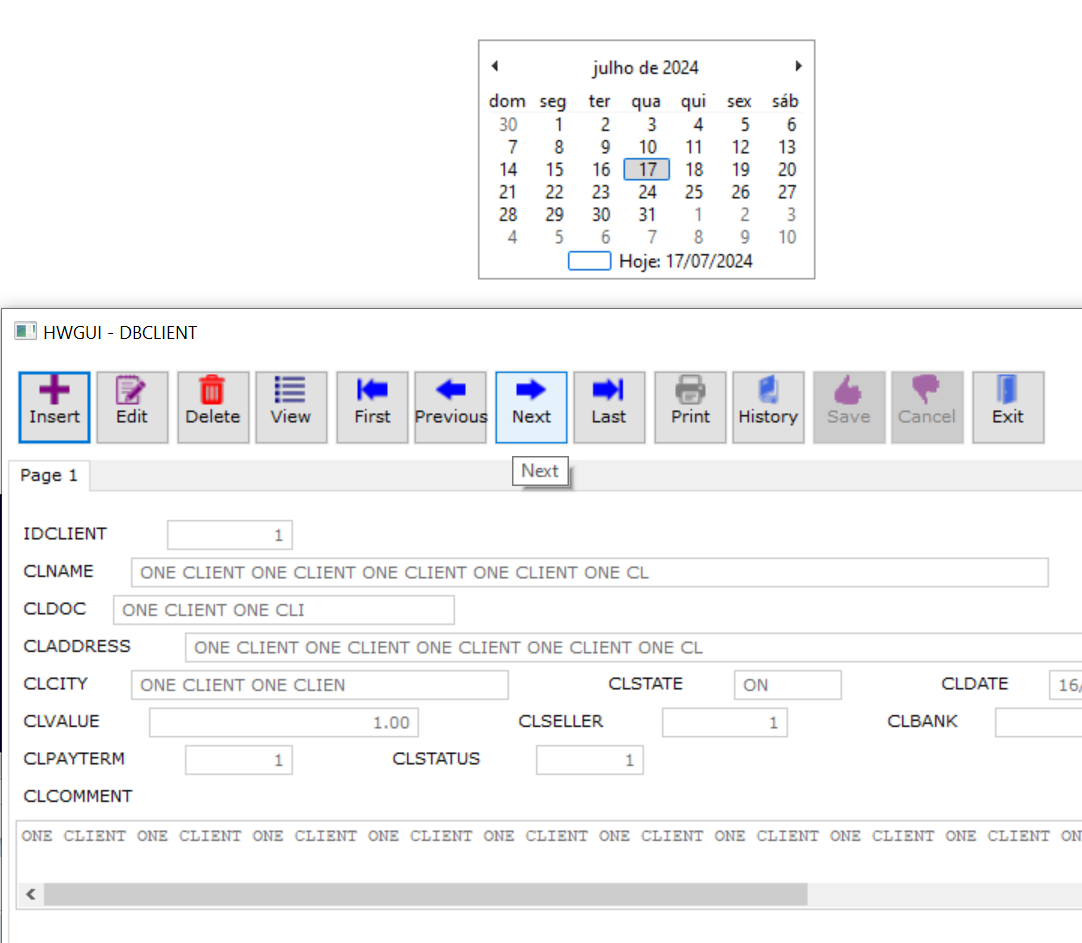Select day 31 in the calendar
This screenshot has width=1082, height=943.
point(647,215)
